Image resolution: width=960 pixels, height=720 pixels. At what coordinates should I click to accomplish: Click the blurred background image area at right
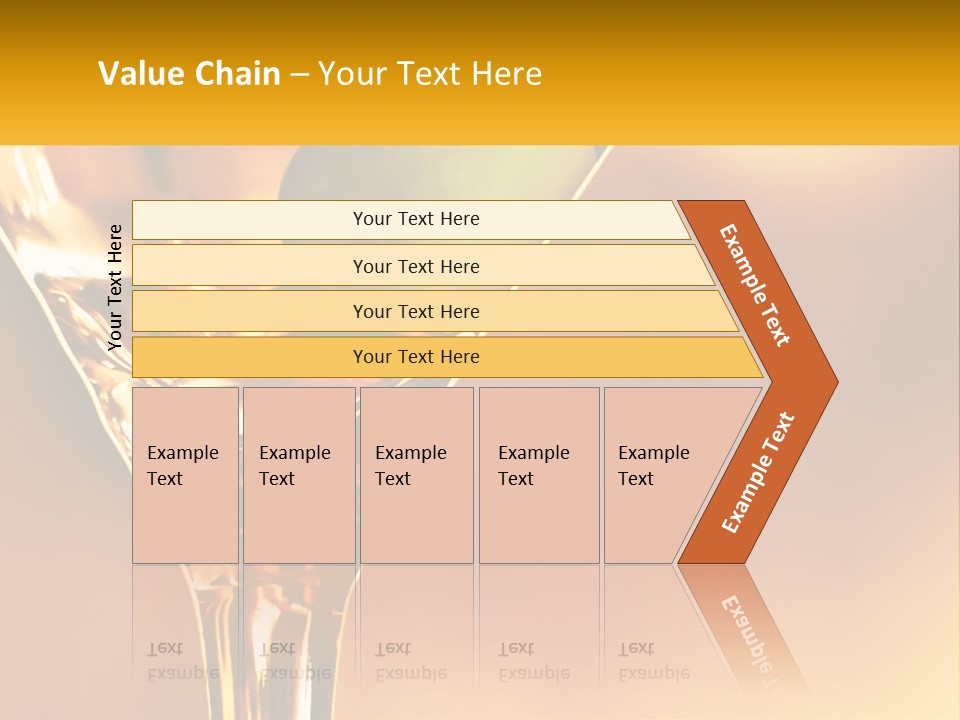894,429
